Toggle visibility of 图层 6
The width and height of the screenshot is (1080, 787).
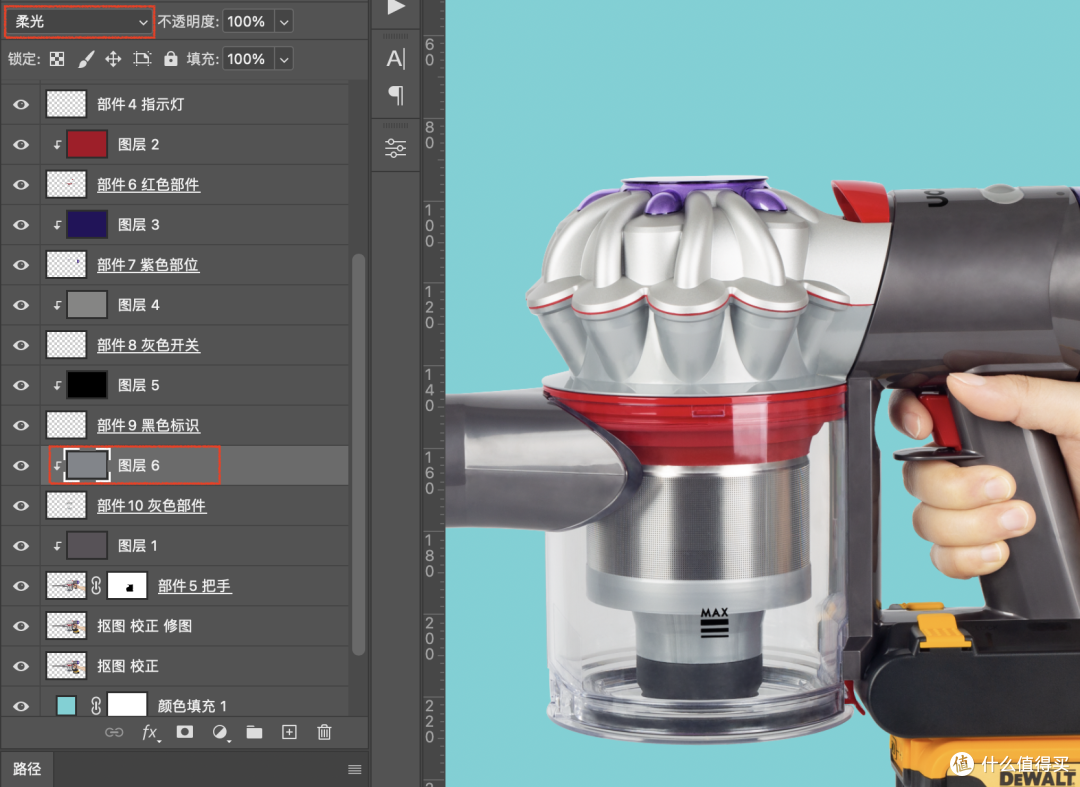pos(21,465)
